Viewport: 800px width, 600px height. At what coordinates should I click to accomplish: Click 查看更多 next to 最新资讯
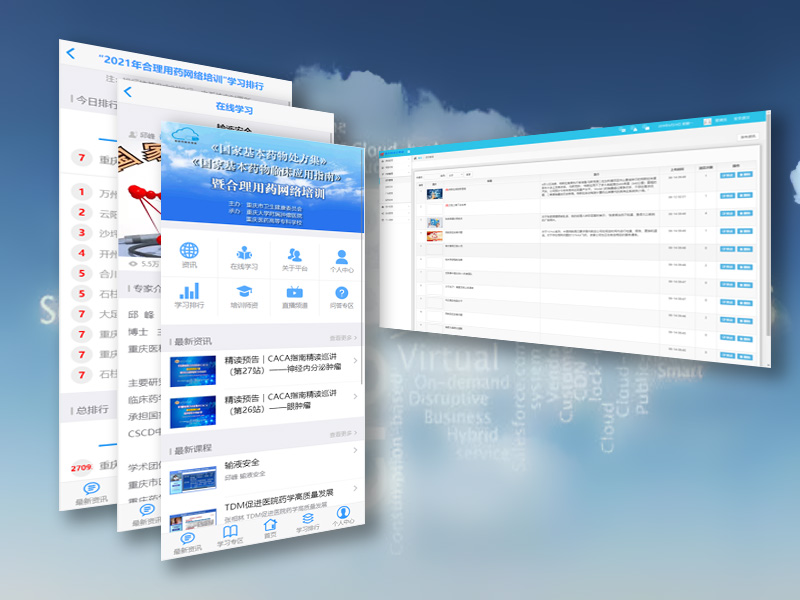point(343,338)
